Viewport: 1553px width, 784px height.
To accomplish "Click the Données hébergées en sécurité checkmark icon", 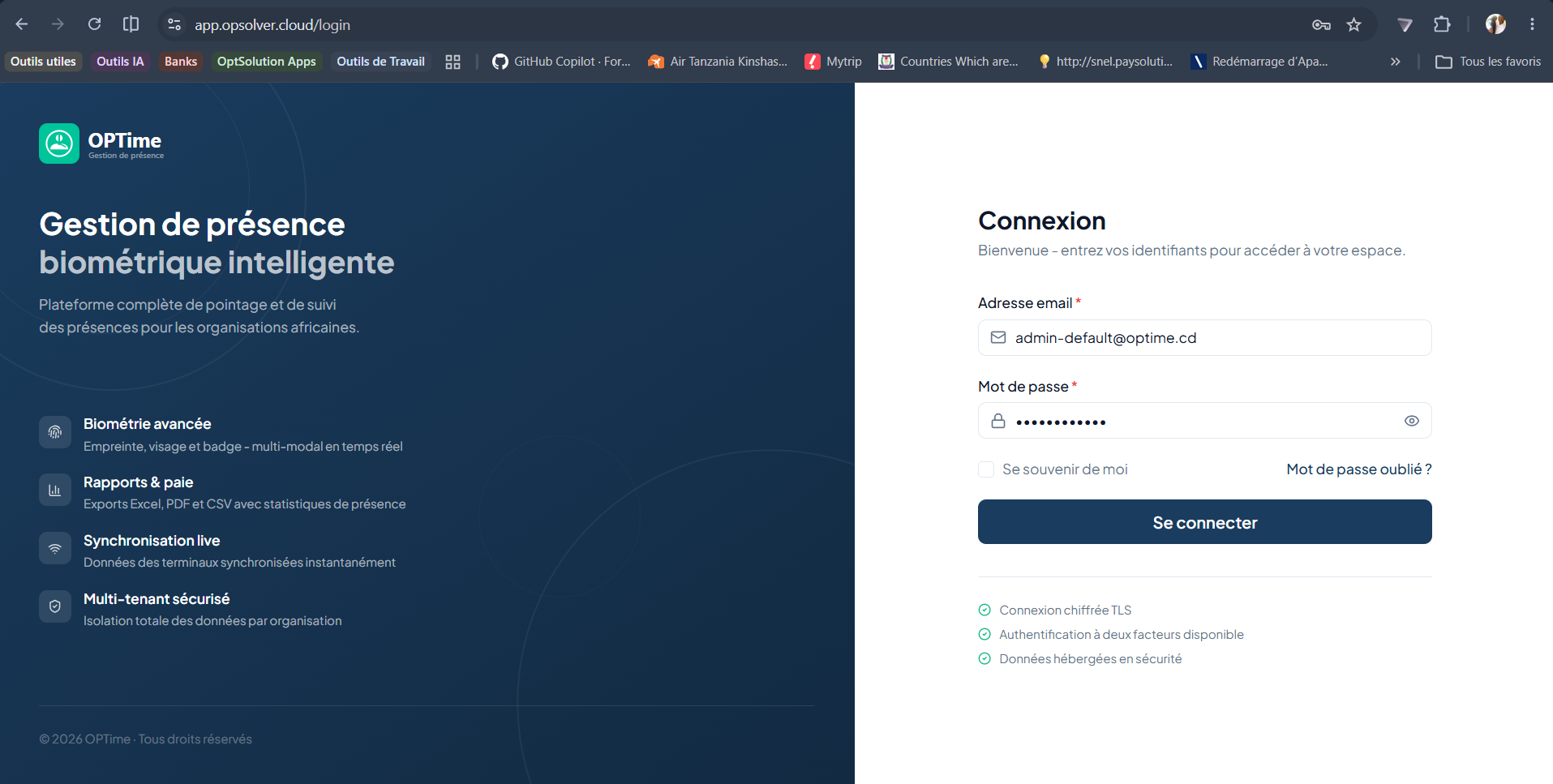I will (x=985, y=658).
